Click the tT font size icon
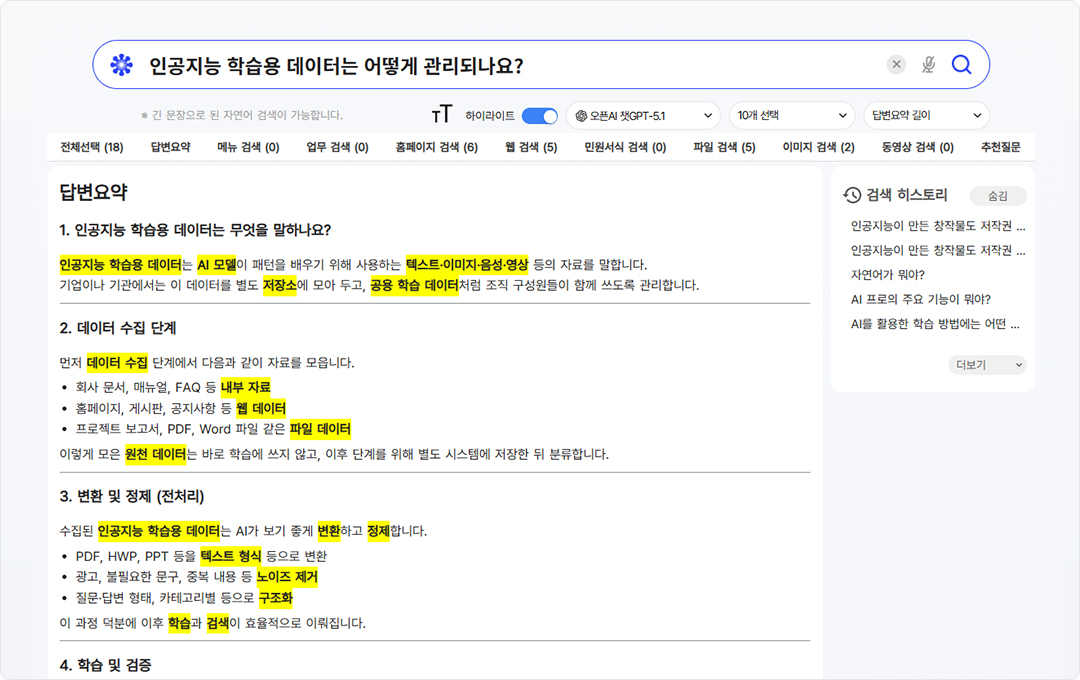 pos(442,115)
